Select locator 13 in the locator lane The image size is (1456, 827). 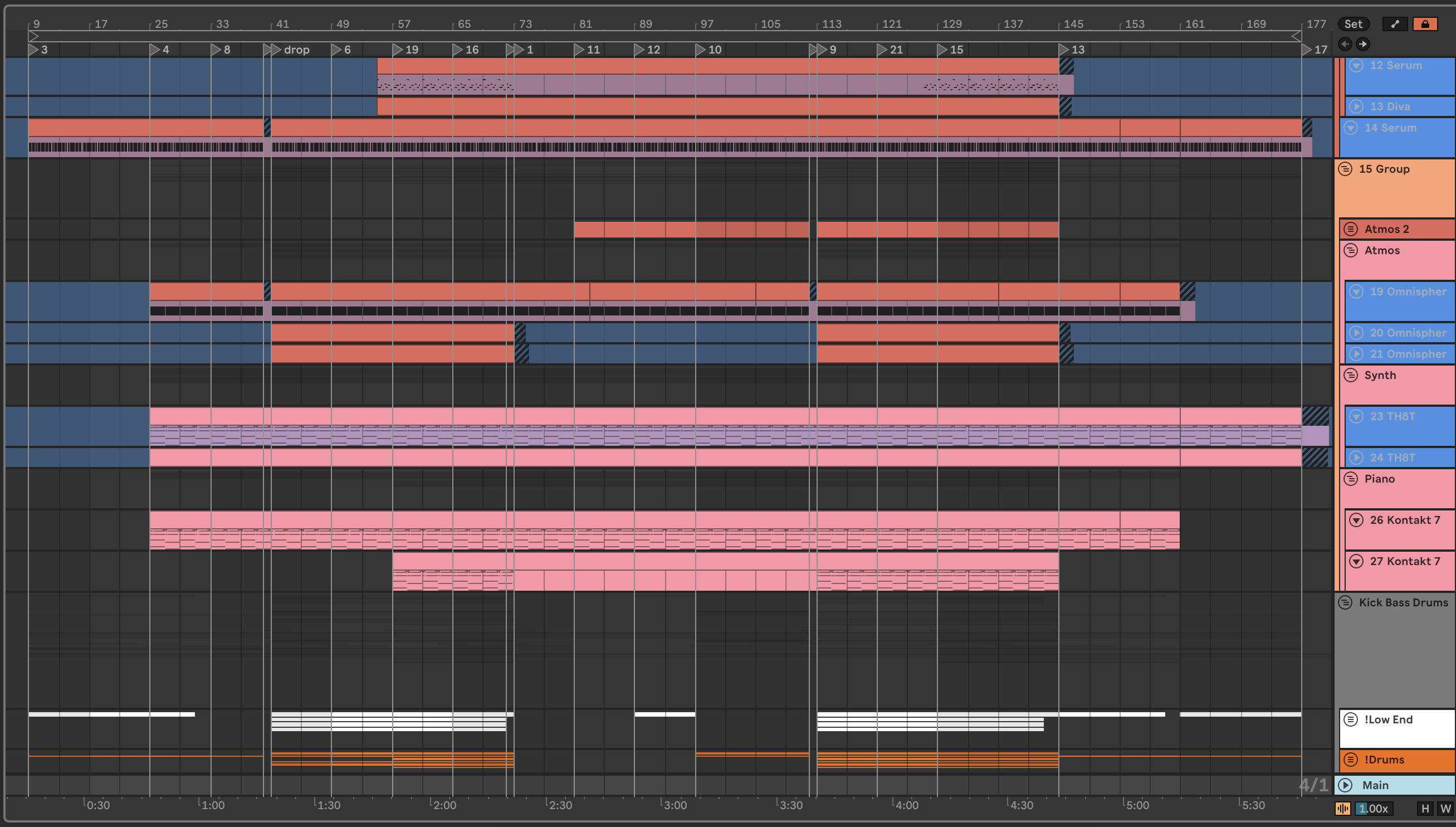click(x=1072, y=50)
